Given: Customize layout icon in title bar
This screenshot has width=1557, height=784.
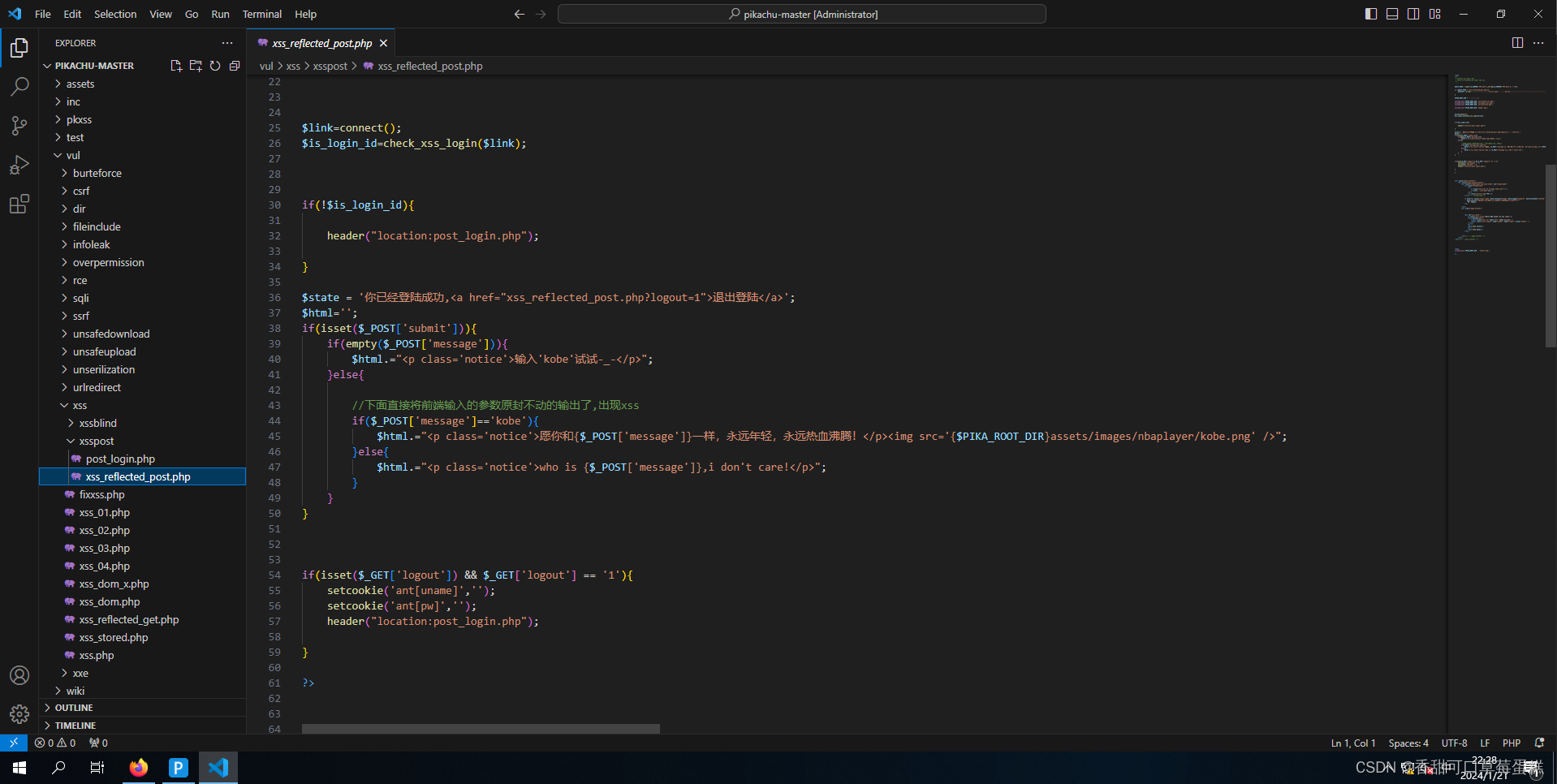Looking at the screenshot, I should [1435, 14].
